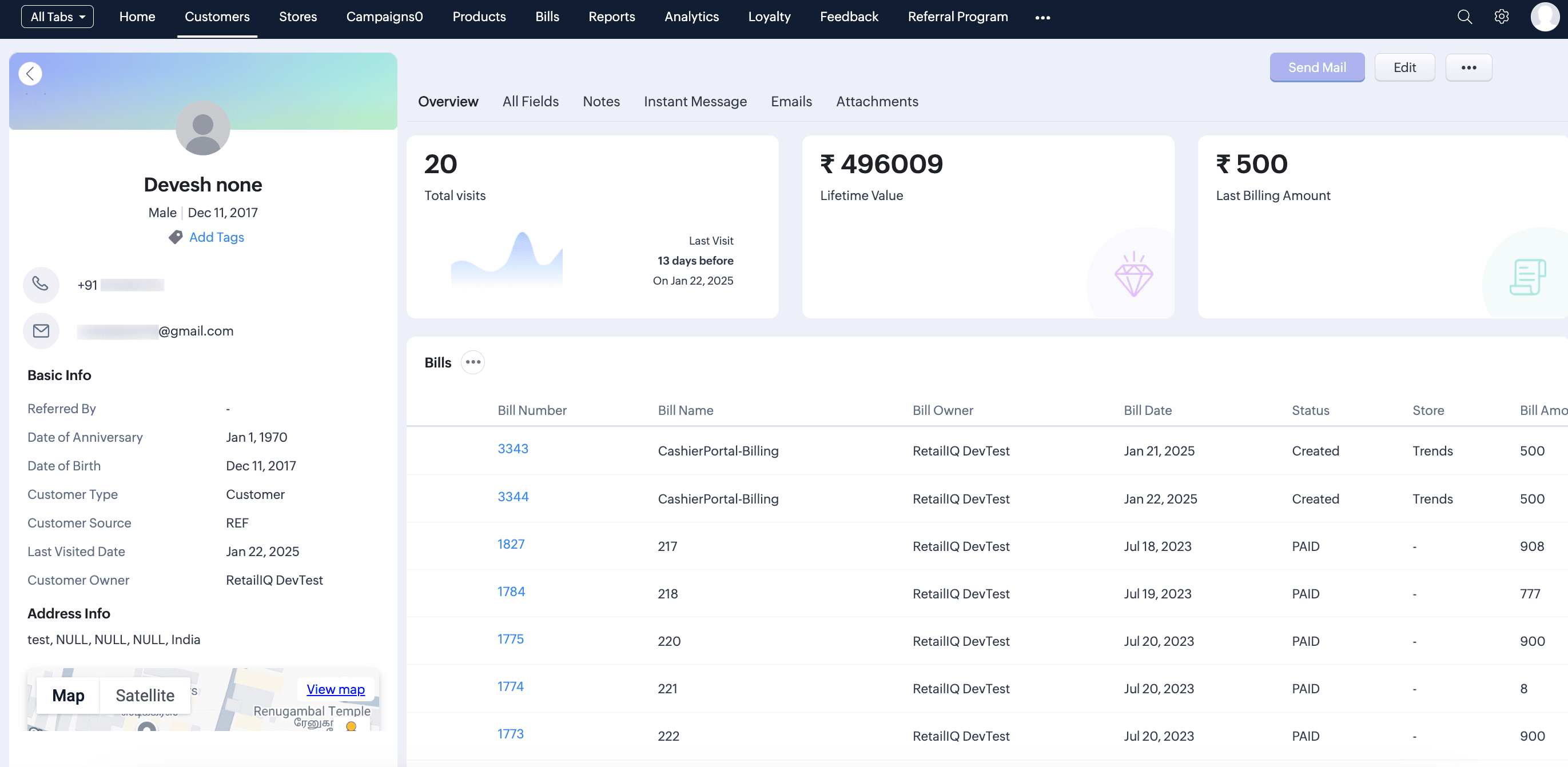
Task: Open the Loyalty menu item
Action: [x=769, y=17]
